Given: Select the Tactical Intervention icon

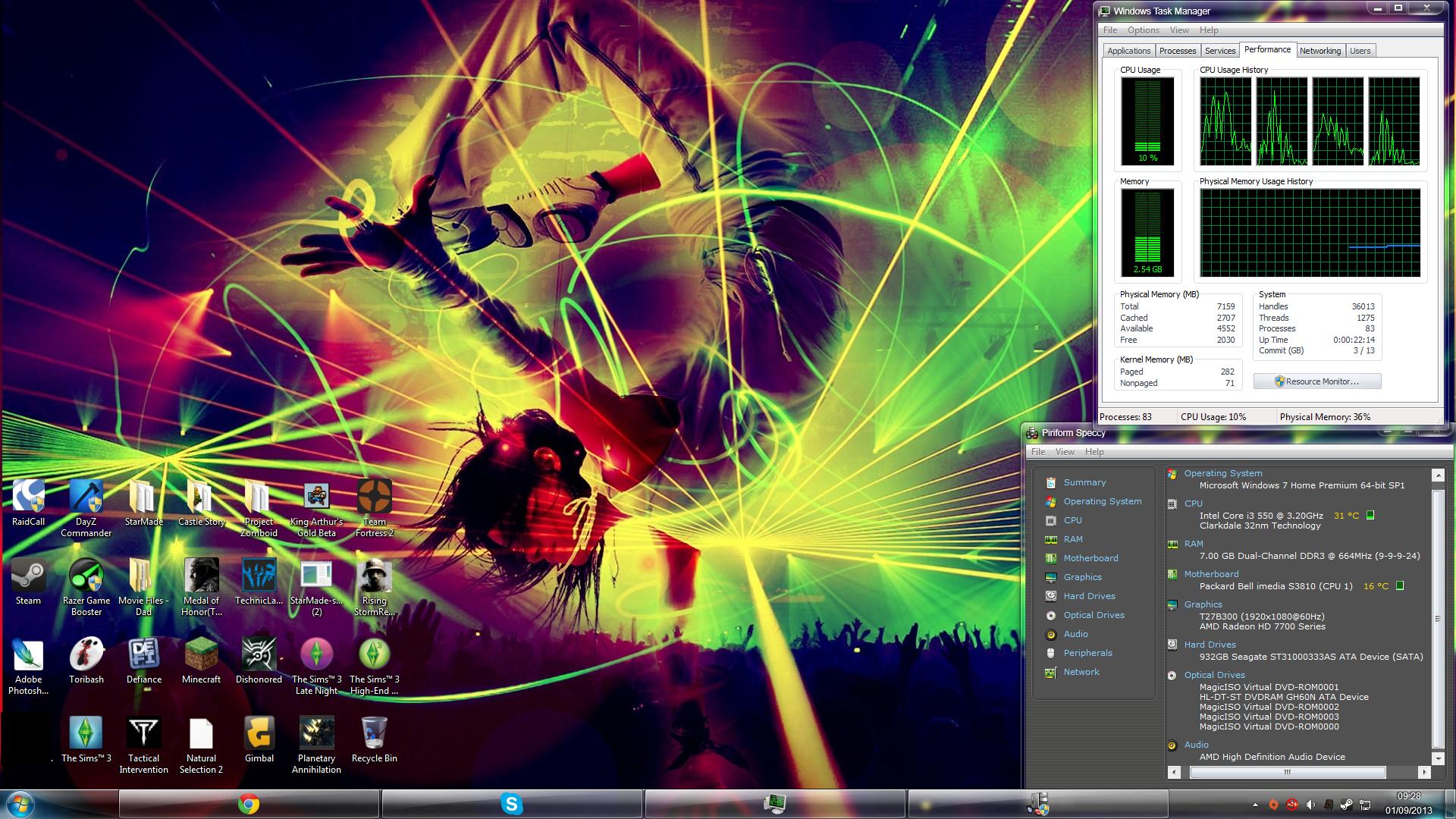Looking at the screenshot, I should point(144,745).
